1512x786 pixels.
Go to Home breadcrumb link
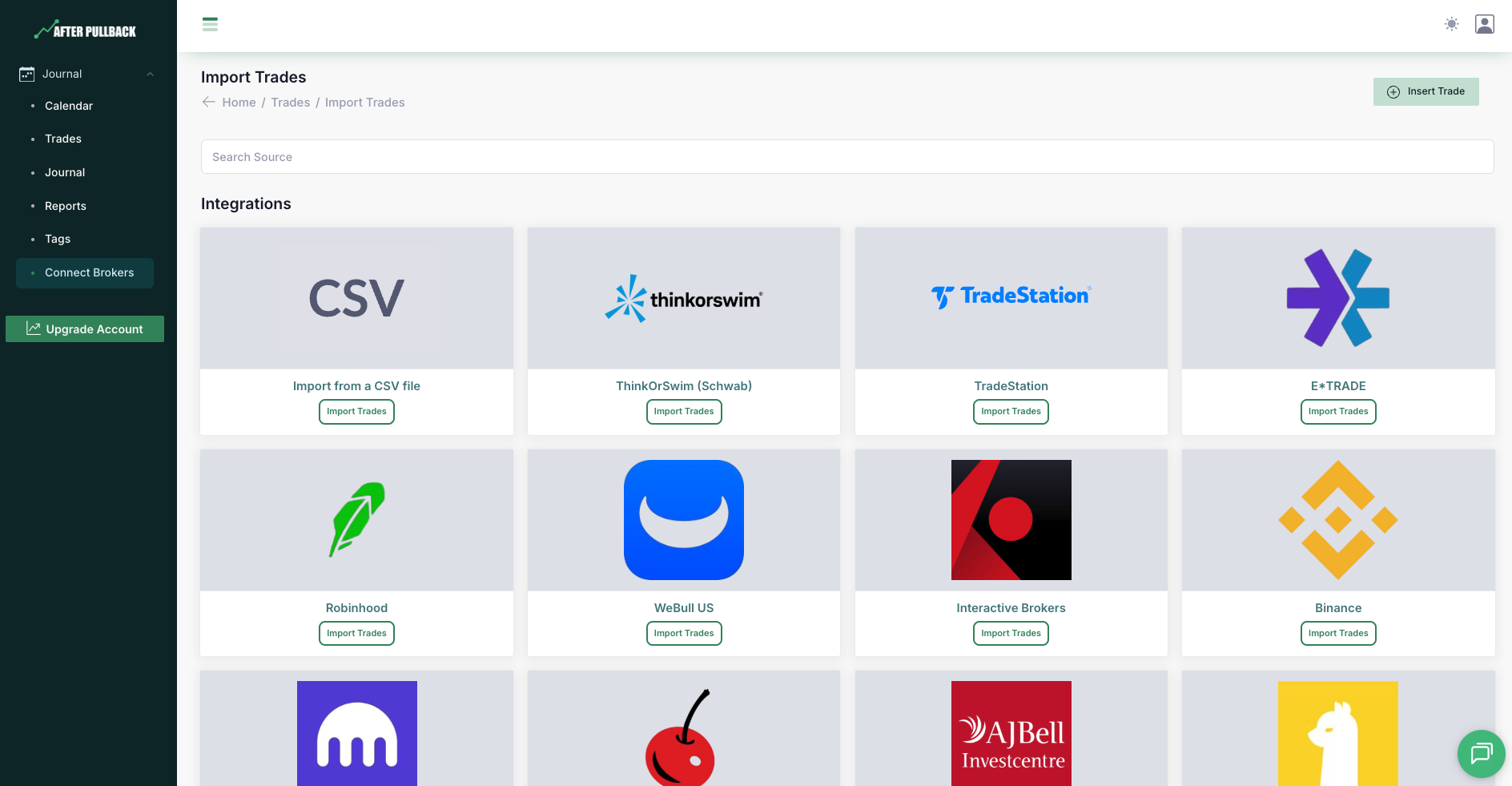point(239,103)
